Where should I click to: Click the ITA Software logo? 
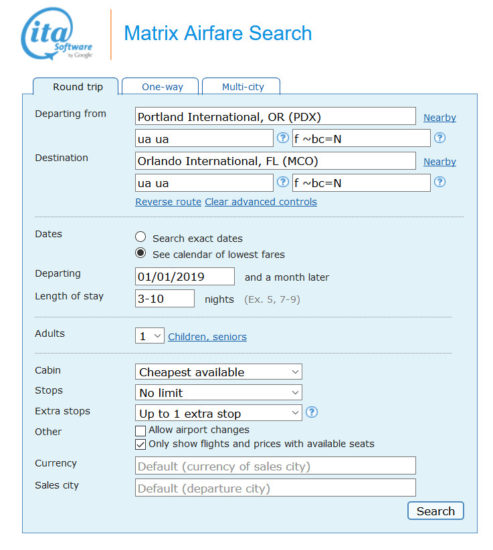(57, 34)
